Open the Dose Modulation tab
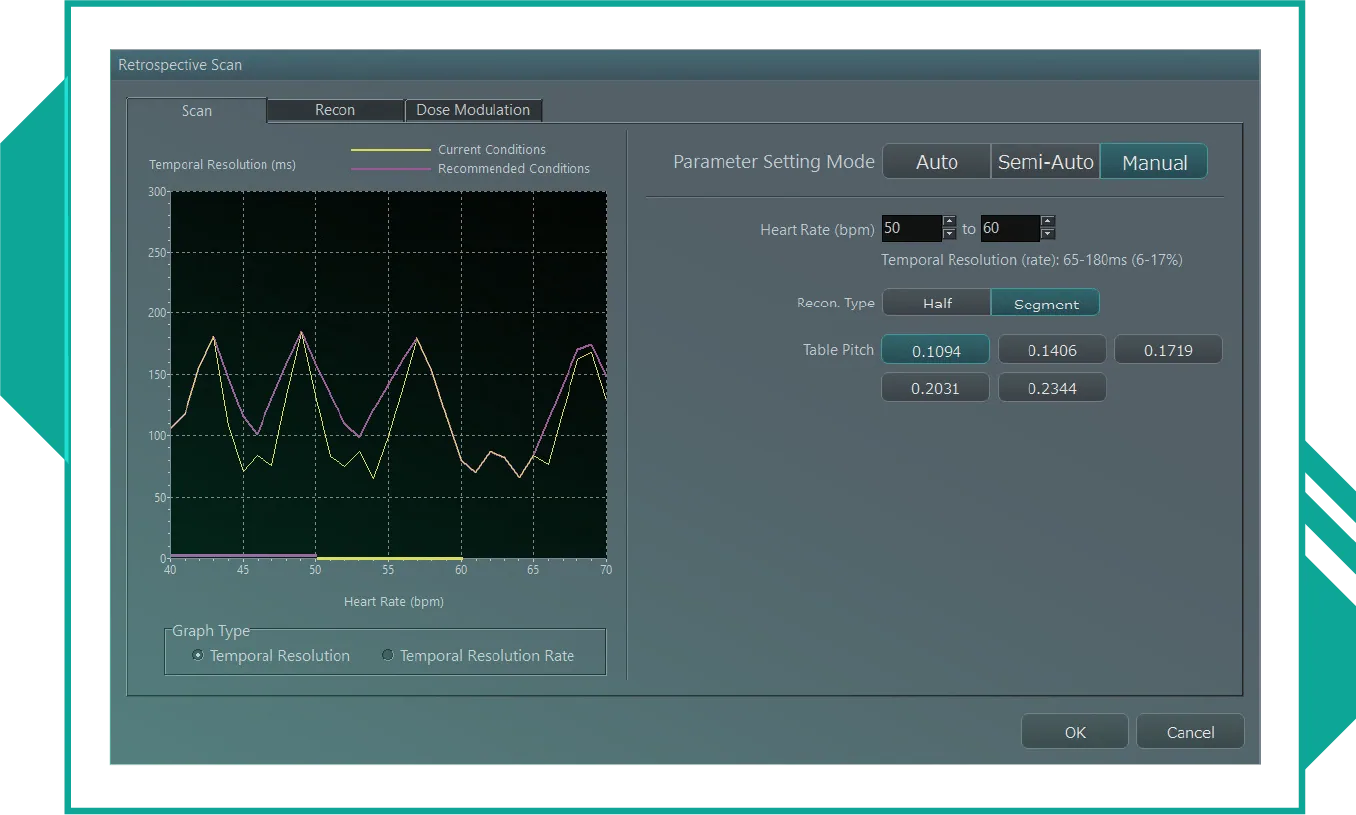This screenshot has height=815, width=1356. click(x=473, y=110)
